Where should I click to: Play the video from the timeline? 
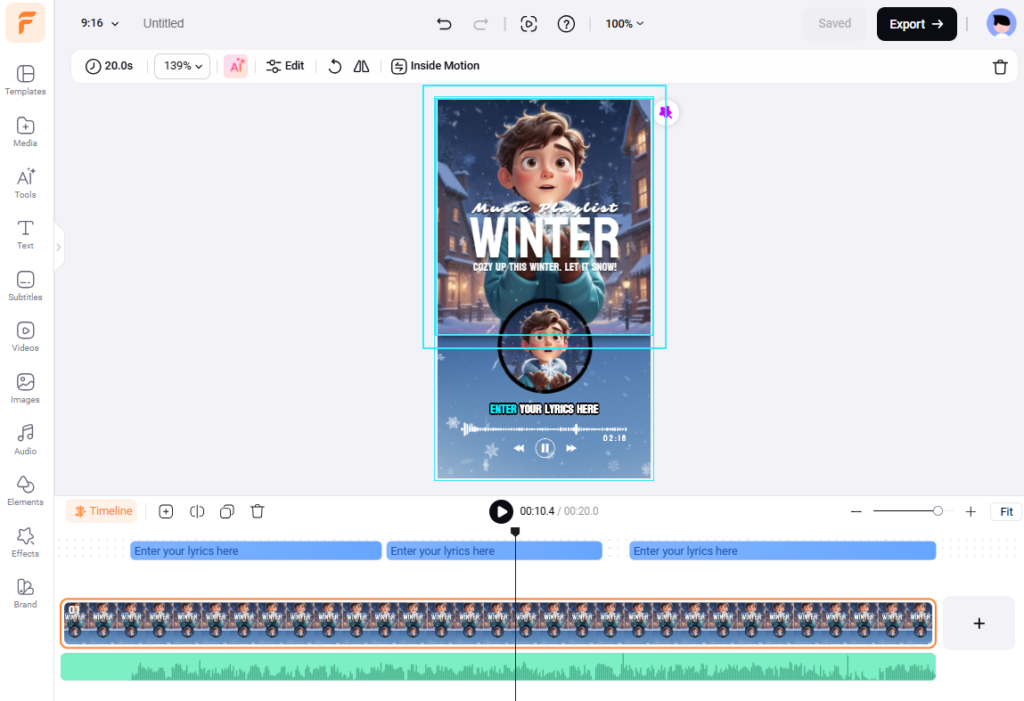(x=501, y=511)
